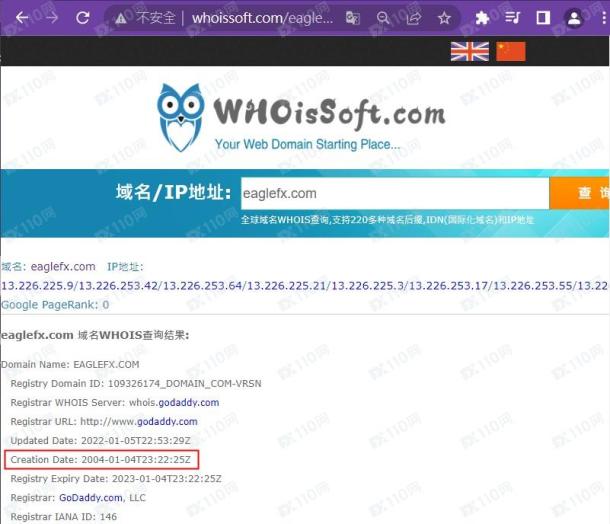Open the godaddy.com link in Registrar URL row

pyautogui.click(x=167, y=422)
